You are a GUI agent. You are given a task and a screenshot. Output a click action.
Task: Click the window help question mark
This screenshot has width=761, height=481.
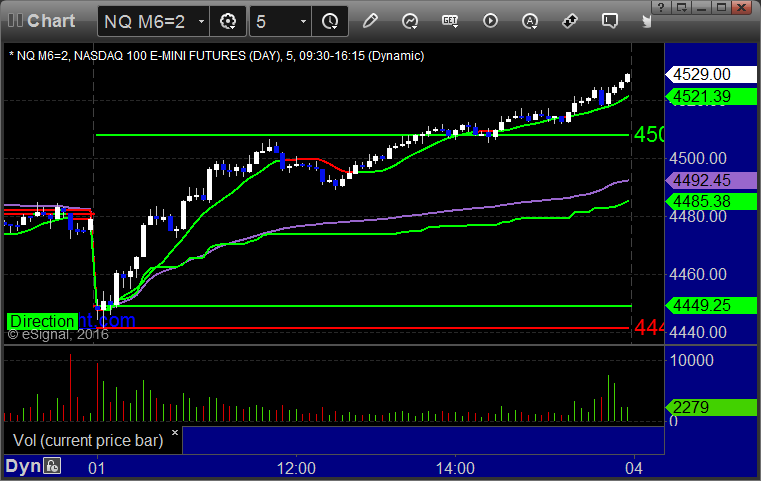[x=661, y=7]
